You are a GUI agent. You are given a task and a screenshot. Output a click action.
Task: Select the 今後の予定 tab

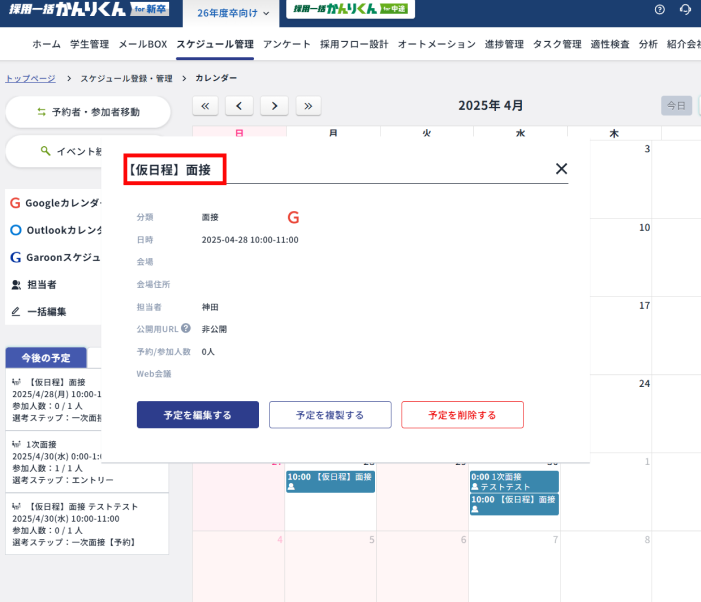tap(46, 358)
